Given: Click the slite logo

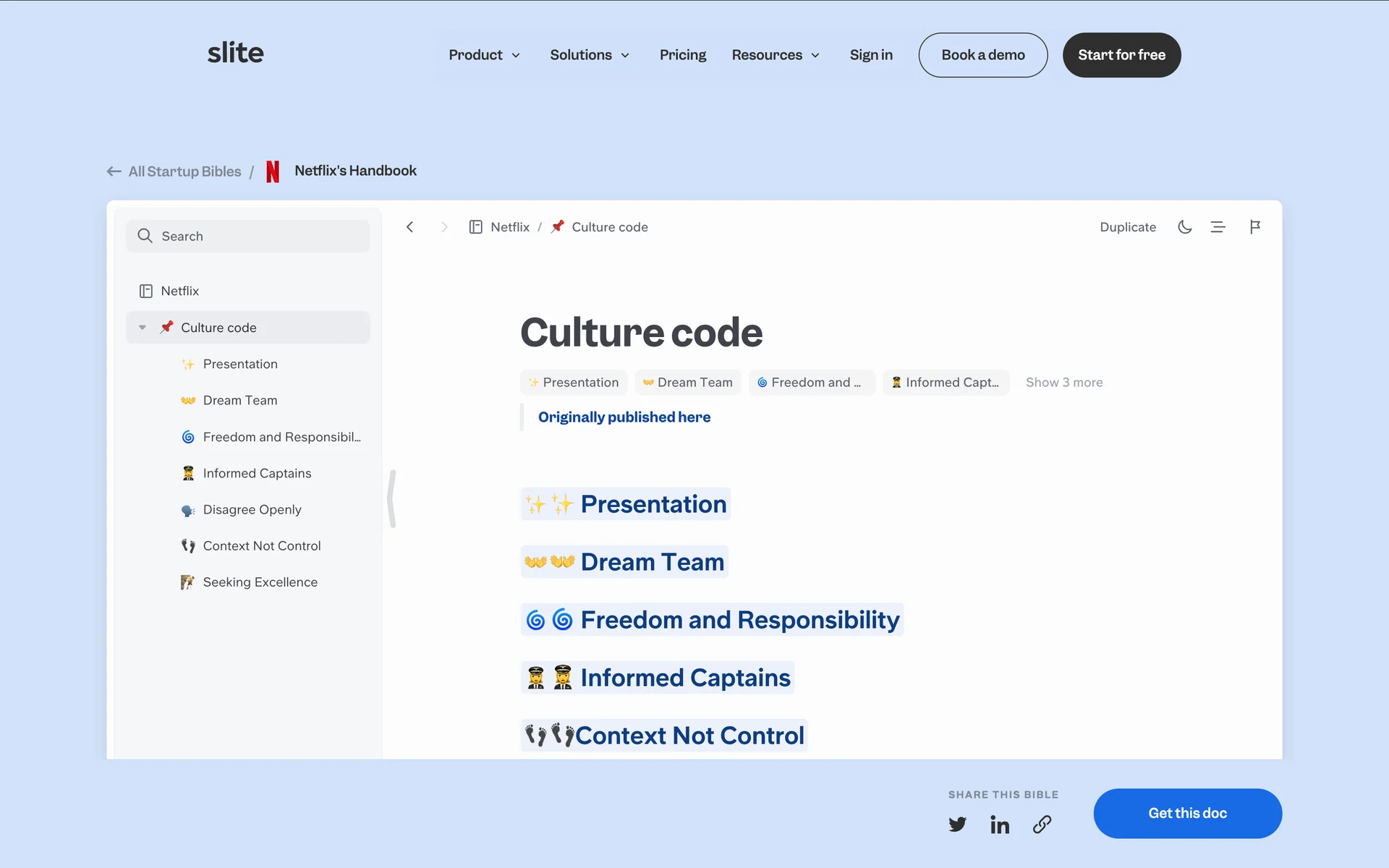Looking at the screenshot, I should pos(235,53).
